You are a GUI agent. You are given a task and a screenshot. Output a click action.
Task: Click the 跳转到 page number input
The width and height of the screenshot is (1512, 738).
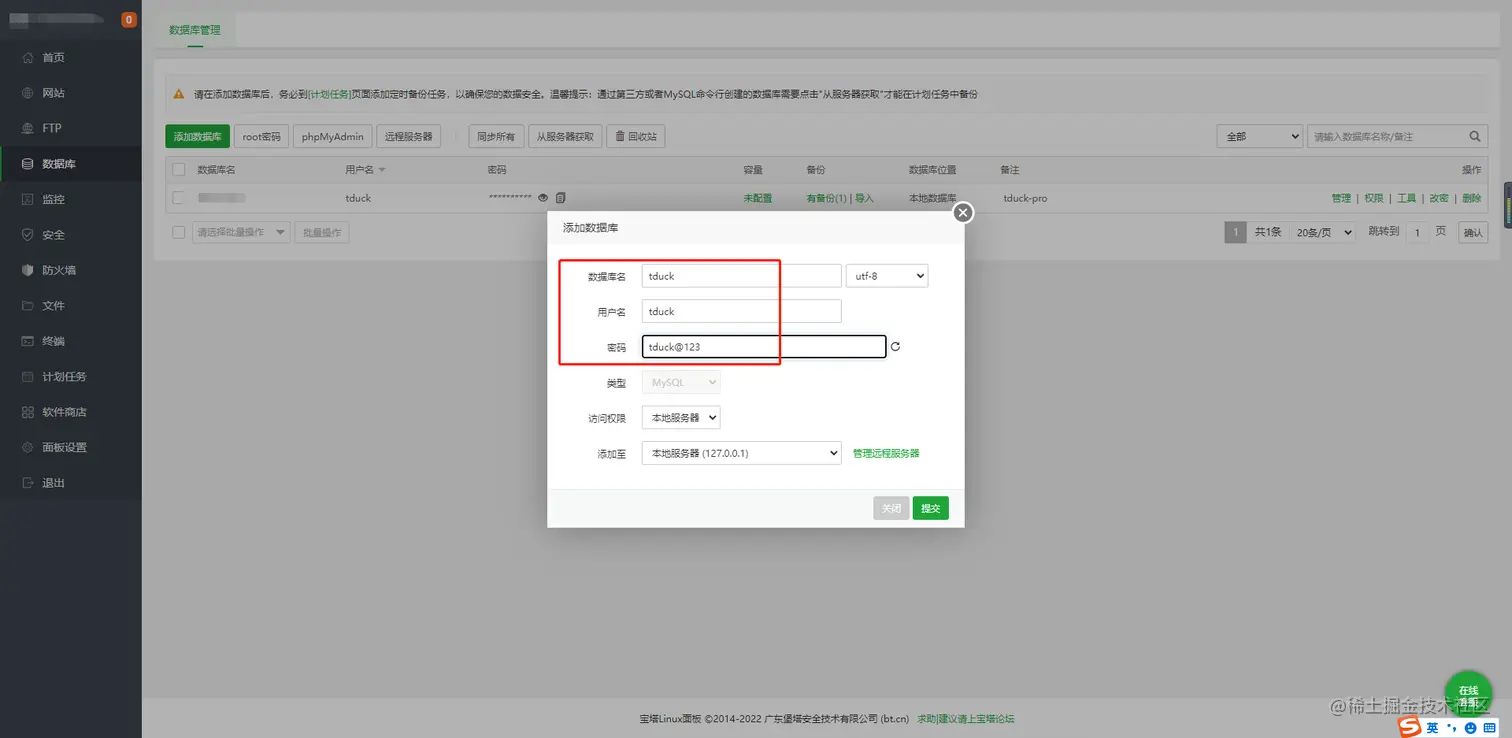coord(1417,232)
